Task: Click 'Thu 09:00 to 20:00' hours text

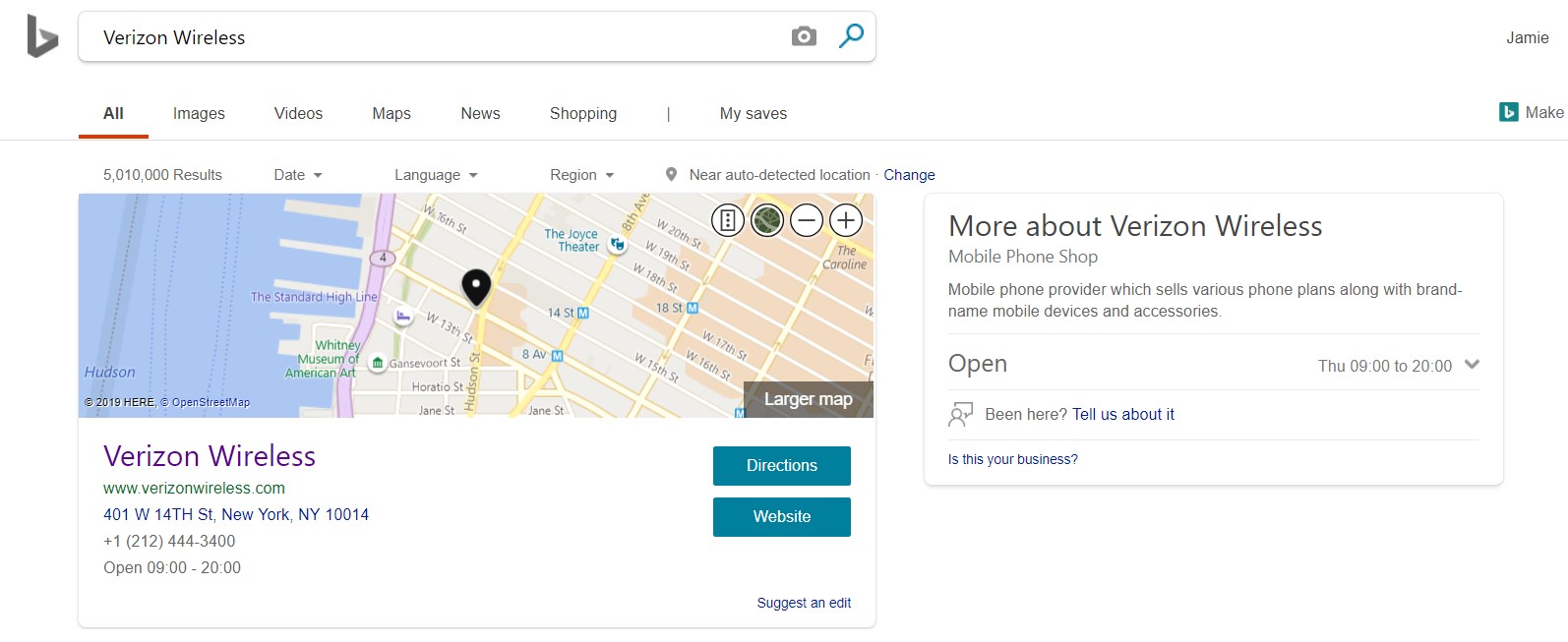Action: tap(1385, 366)
